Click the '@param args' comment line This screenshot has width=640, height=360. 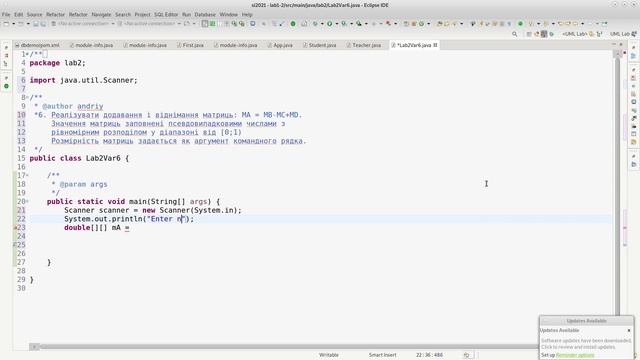click(x=83, y=184)
